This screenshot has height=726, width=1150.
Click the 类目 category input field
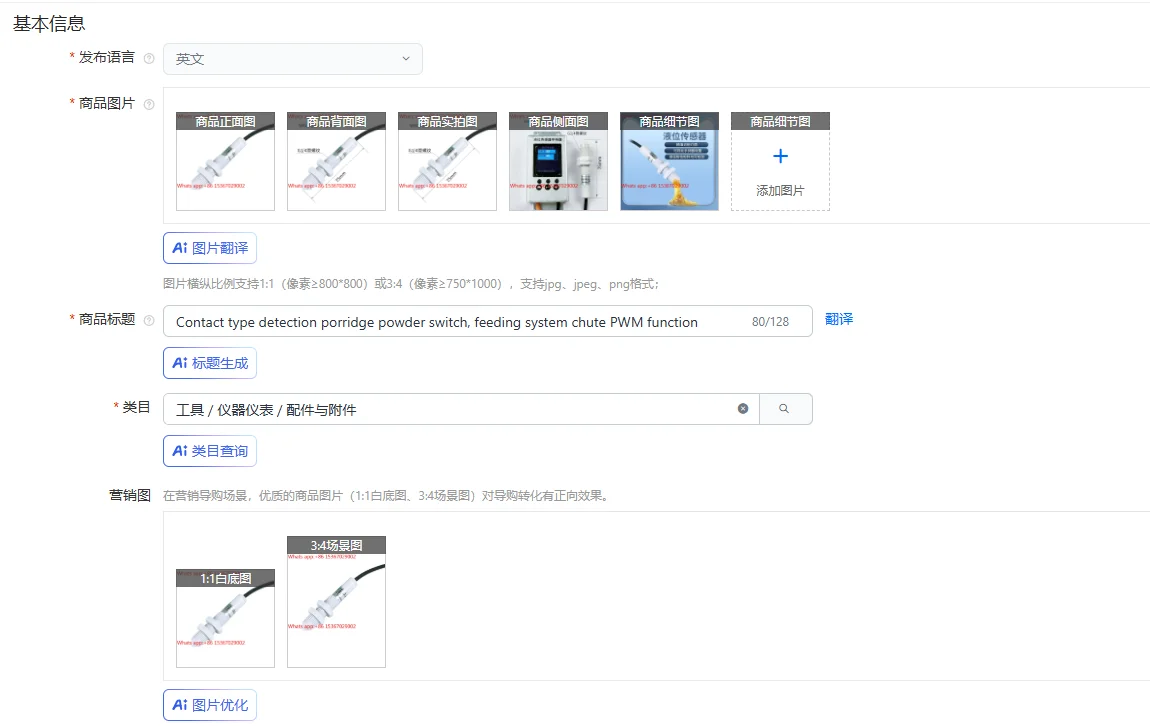461,409
